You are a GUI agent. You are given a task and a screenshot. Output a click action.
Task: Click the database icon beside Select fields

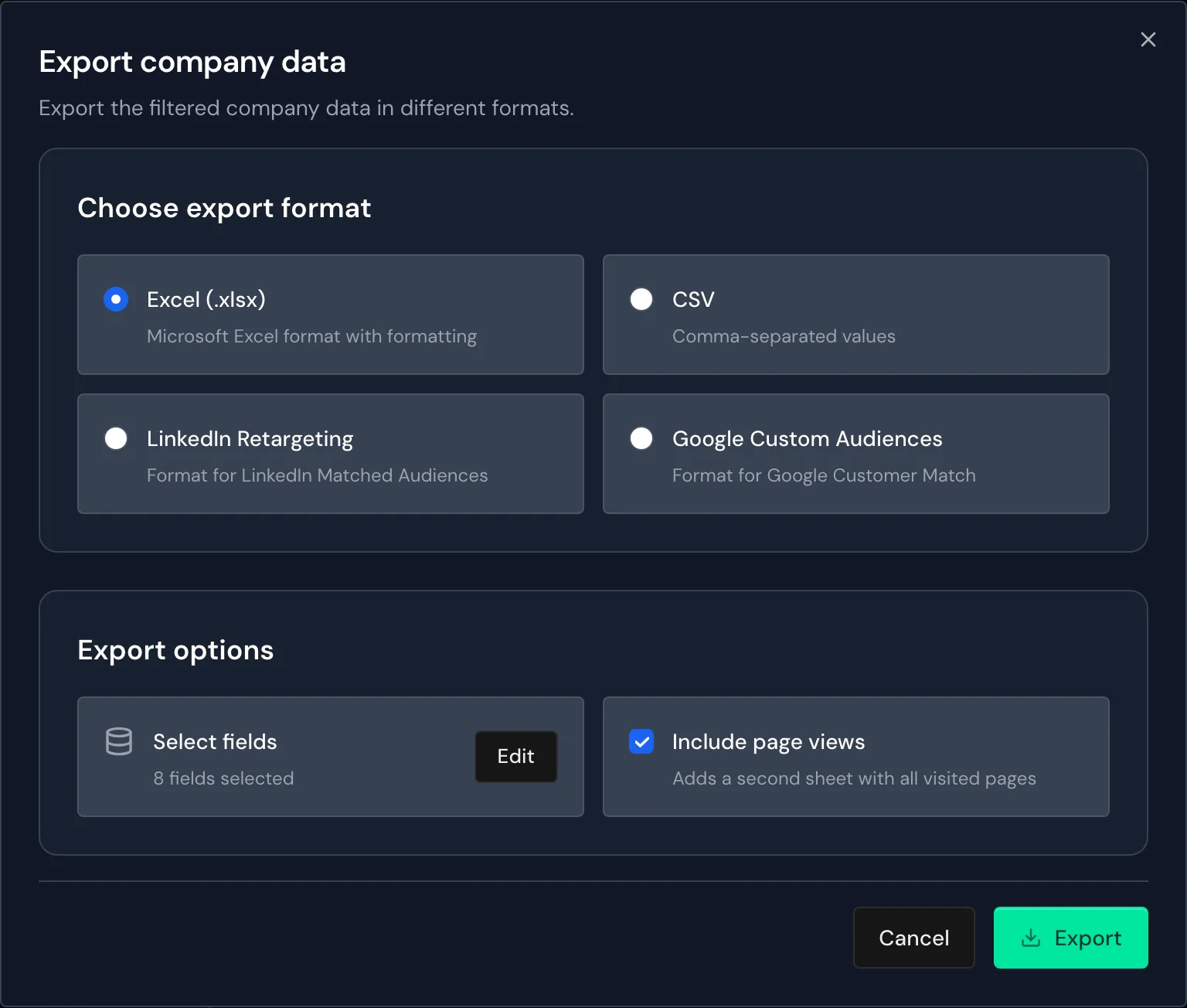119,741
